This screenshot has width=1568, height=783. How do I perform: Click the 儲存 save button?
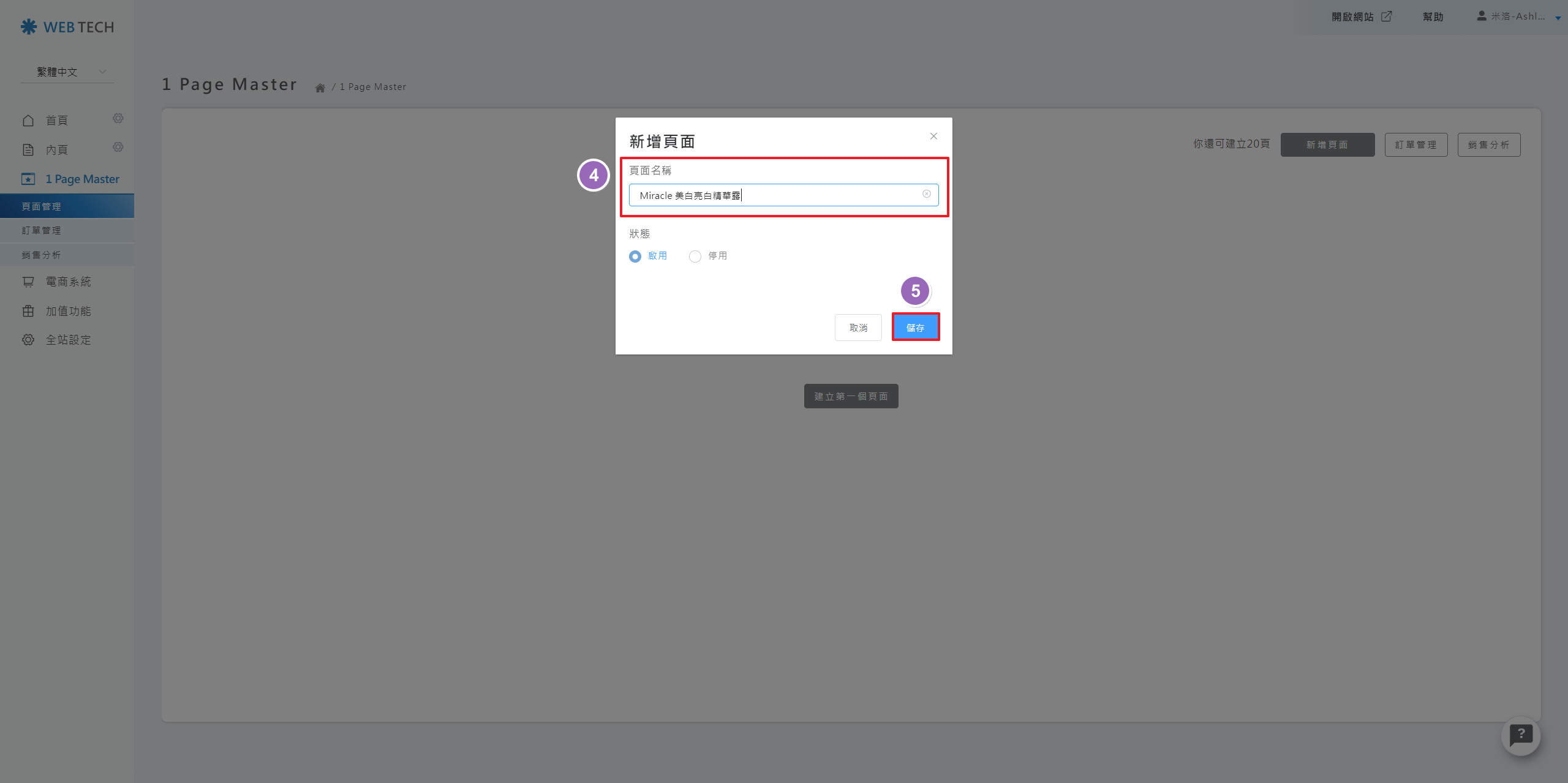click(x=915, y=328)
